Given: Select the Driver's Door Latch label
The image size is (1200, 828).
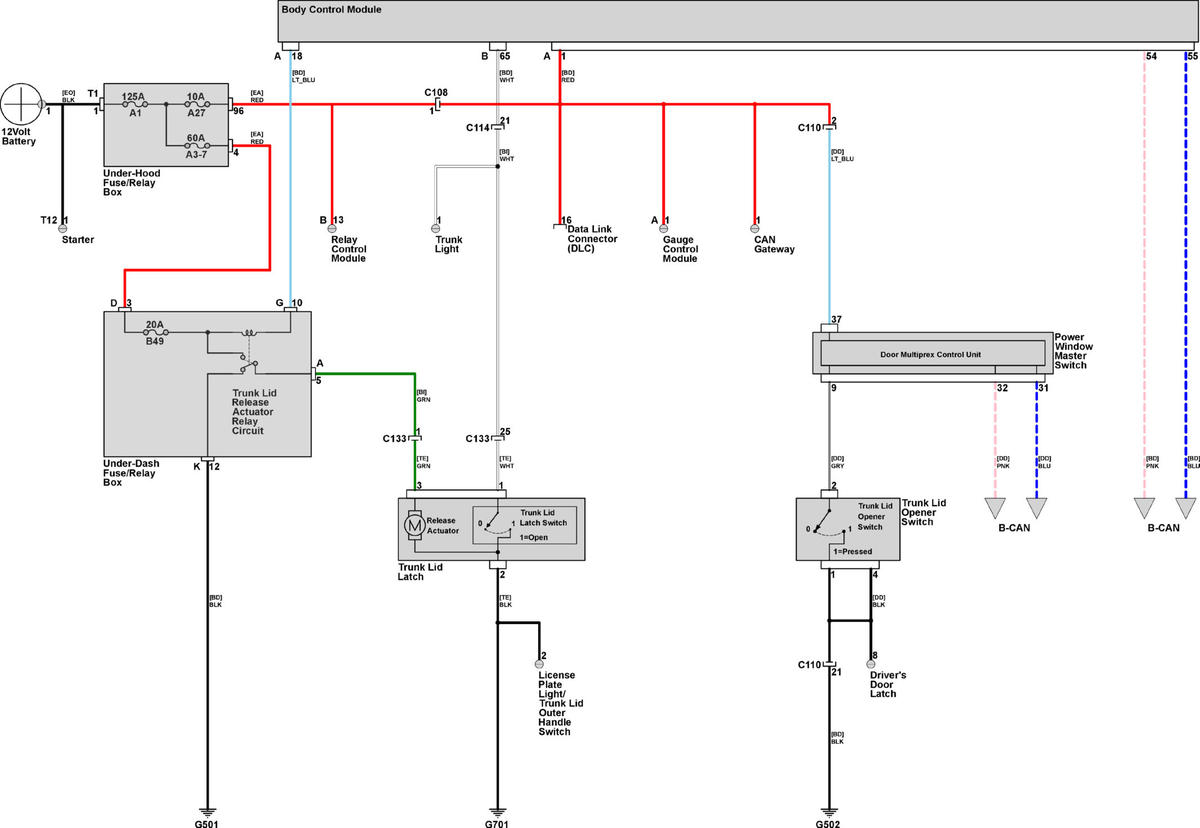Looking at the screenshot, I should pyautogui.click(x=889, y=685).
